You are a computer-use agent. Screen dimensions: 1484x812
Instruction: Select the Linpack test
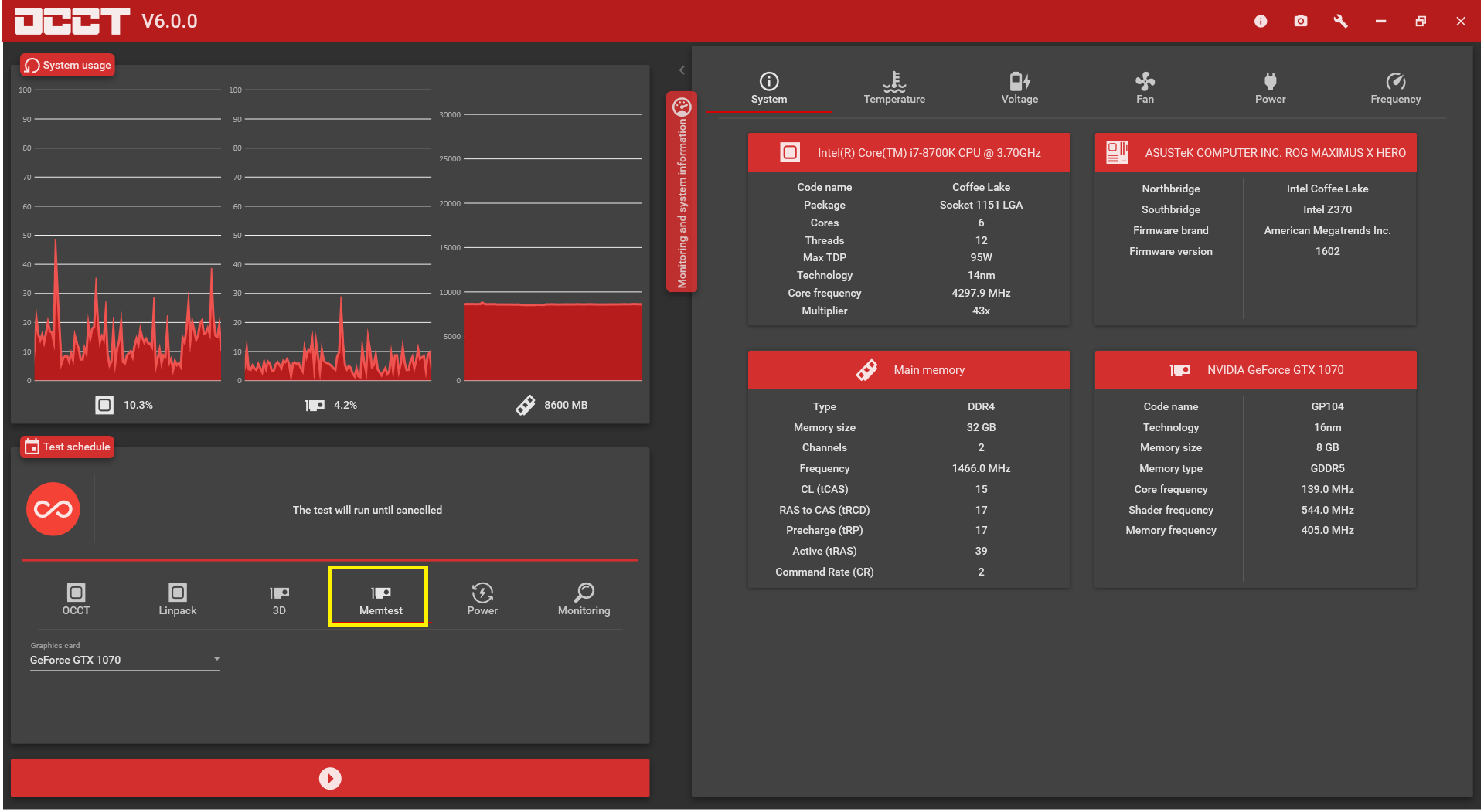click(178, 599)
